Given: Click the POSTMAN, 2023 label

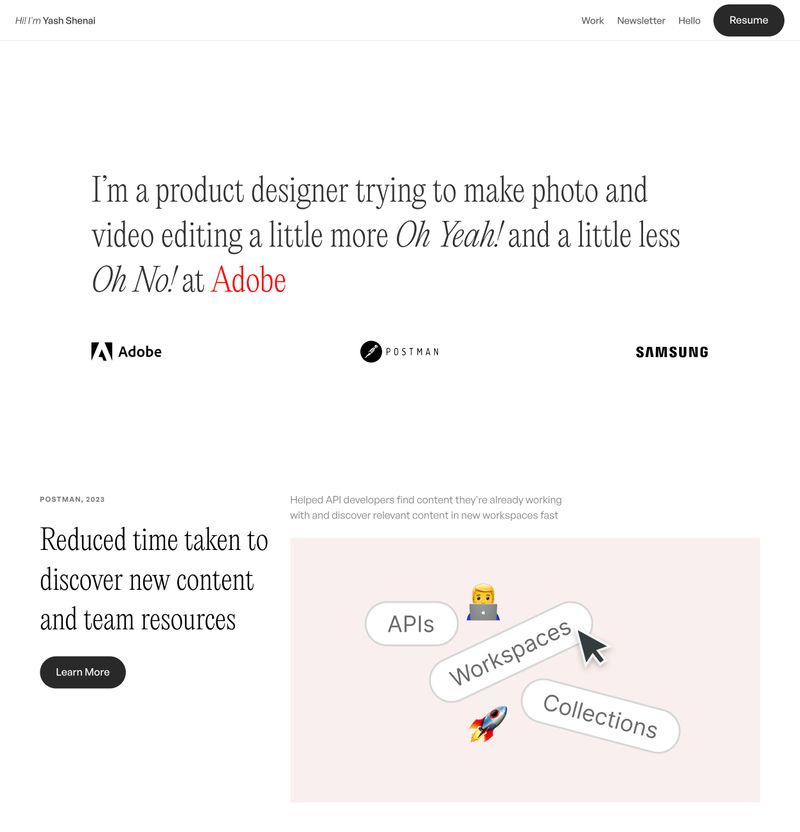Looking at the screenshot, I should pyautogui.click(x=72, y=499).
